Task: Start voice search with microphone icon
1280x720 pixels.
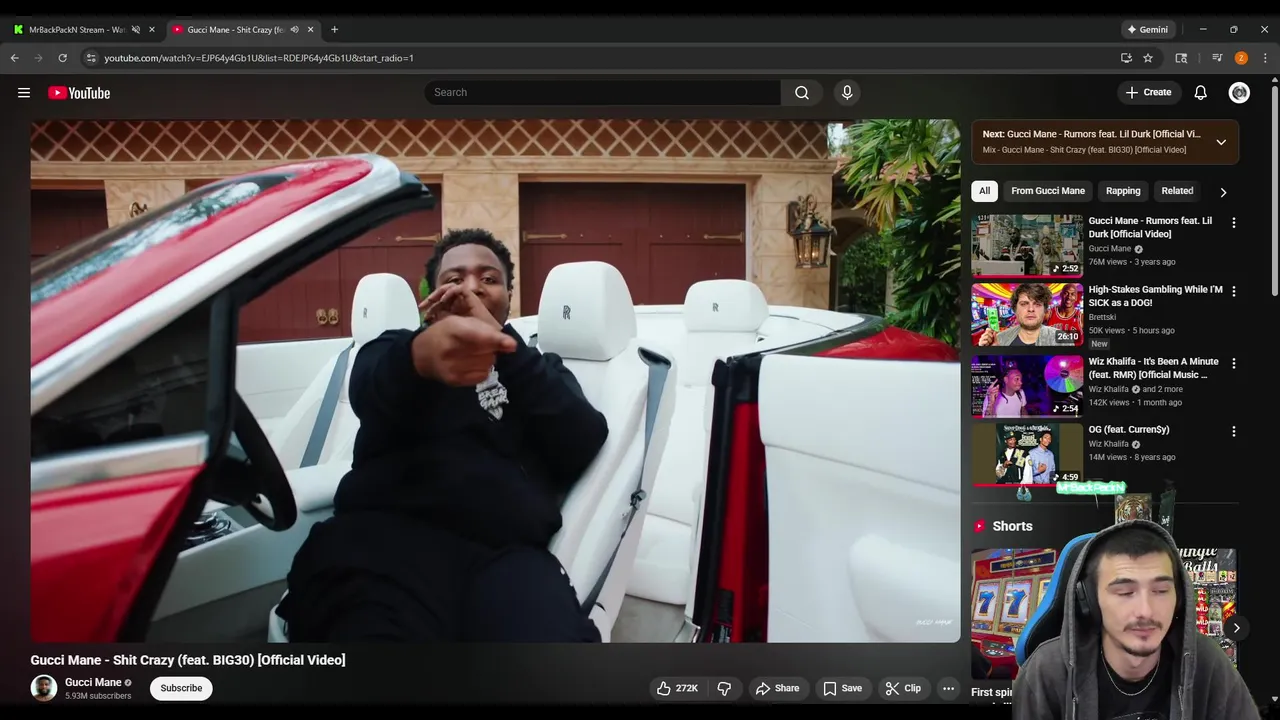Action: point(847,92)
